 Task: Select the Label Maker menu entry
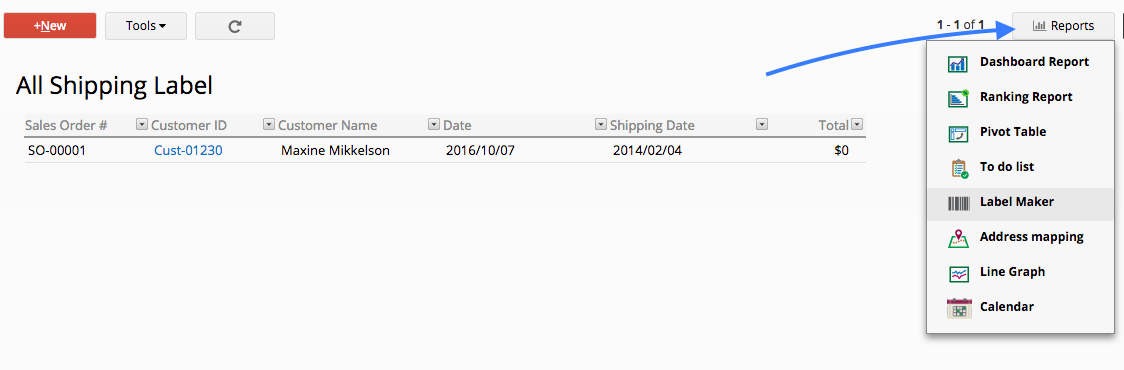1020,203
